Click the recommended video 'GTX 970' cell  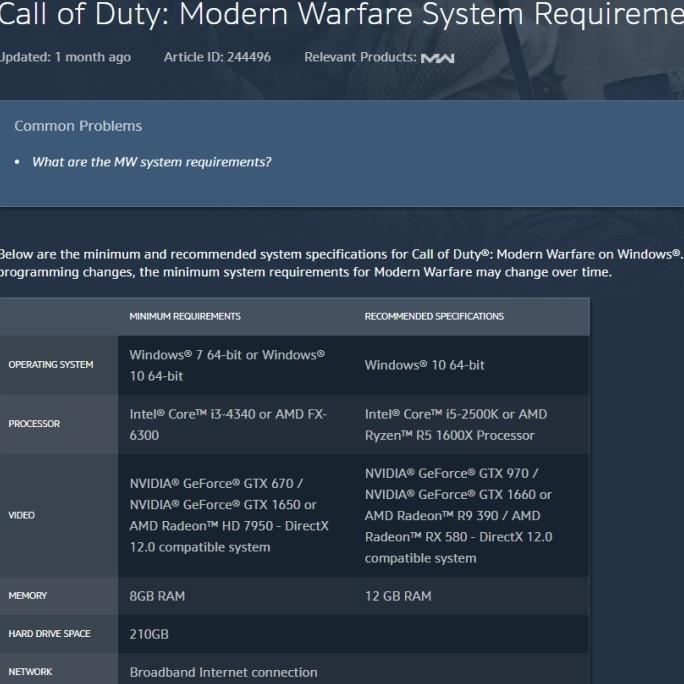[471, 515]
